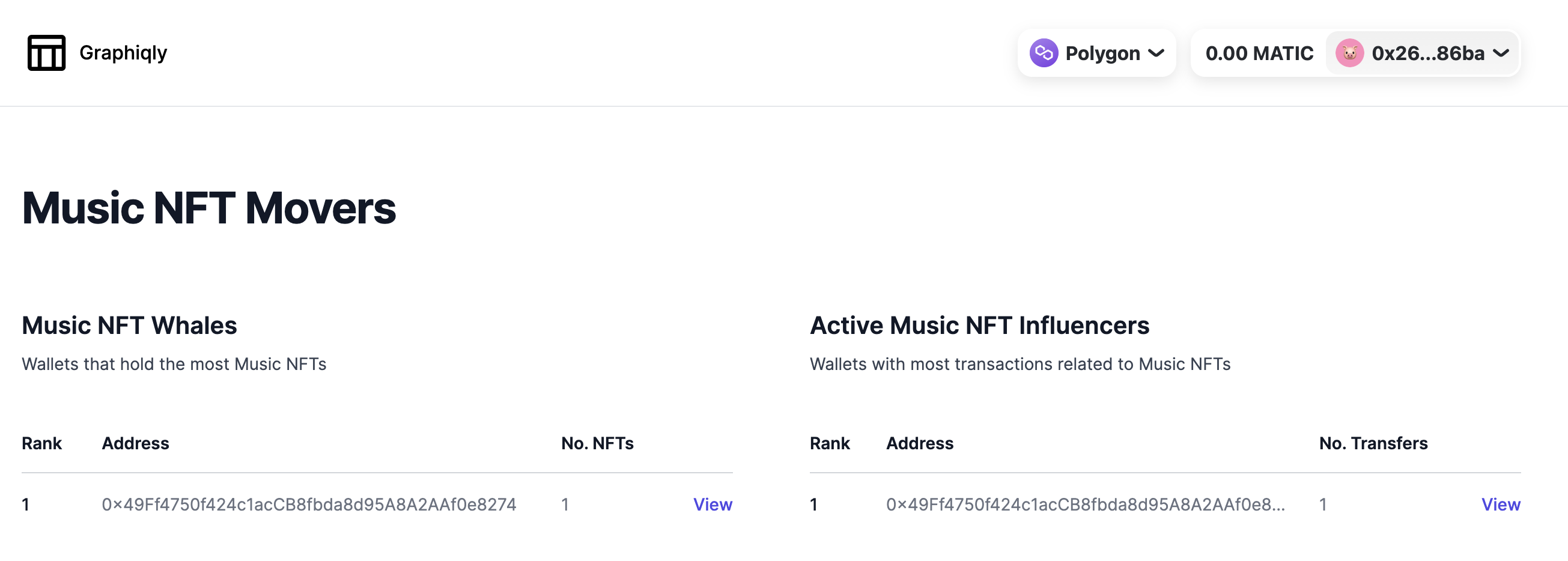Click the truncated influencer wallet address

[1085, 505]
